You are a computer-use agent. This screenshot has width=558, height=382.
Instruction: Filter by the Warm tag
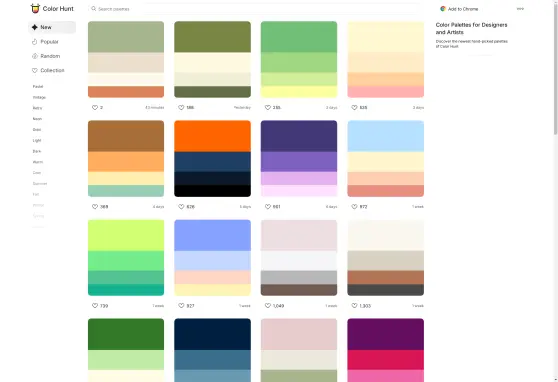point(38,162)
